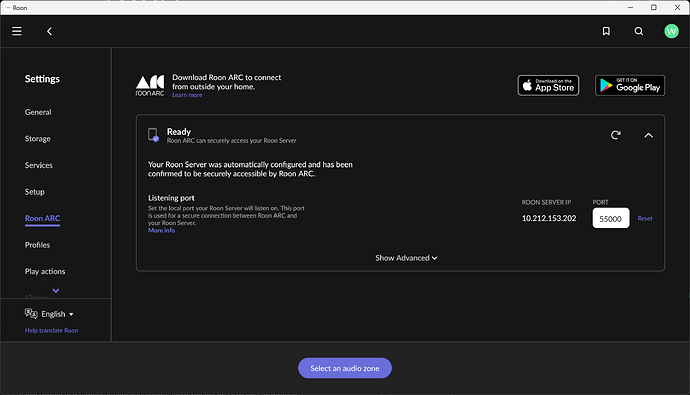Reset the listening port
Image resolution: width=690 pixels, height=395 pixels.
645,219
